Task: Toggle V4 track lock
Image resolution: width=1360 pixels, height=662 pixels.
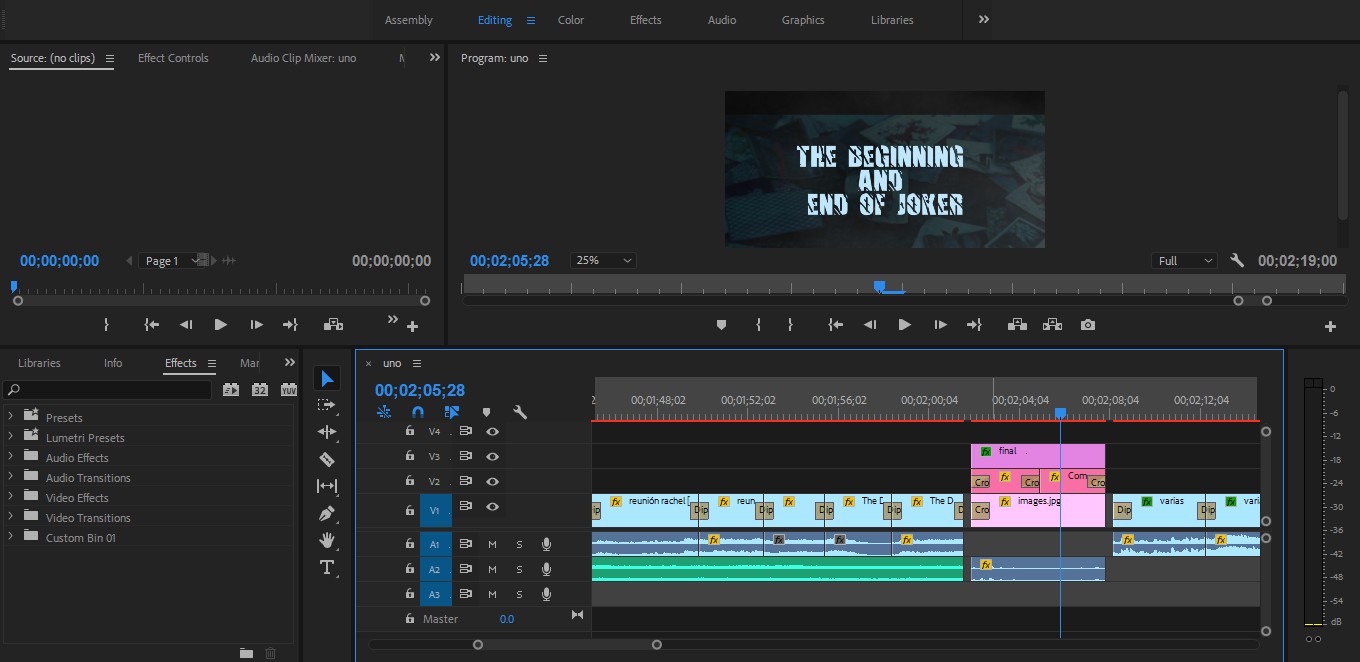Action: pos(409,431)
